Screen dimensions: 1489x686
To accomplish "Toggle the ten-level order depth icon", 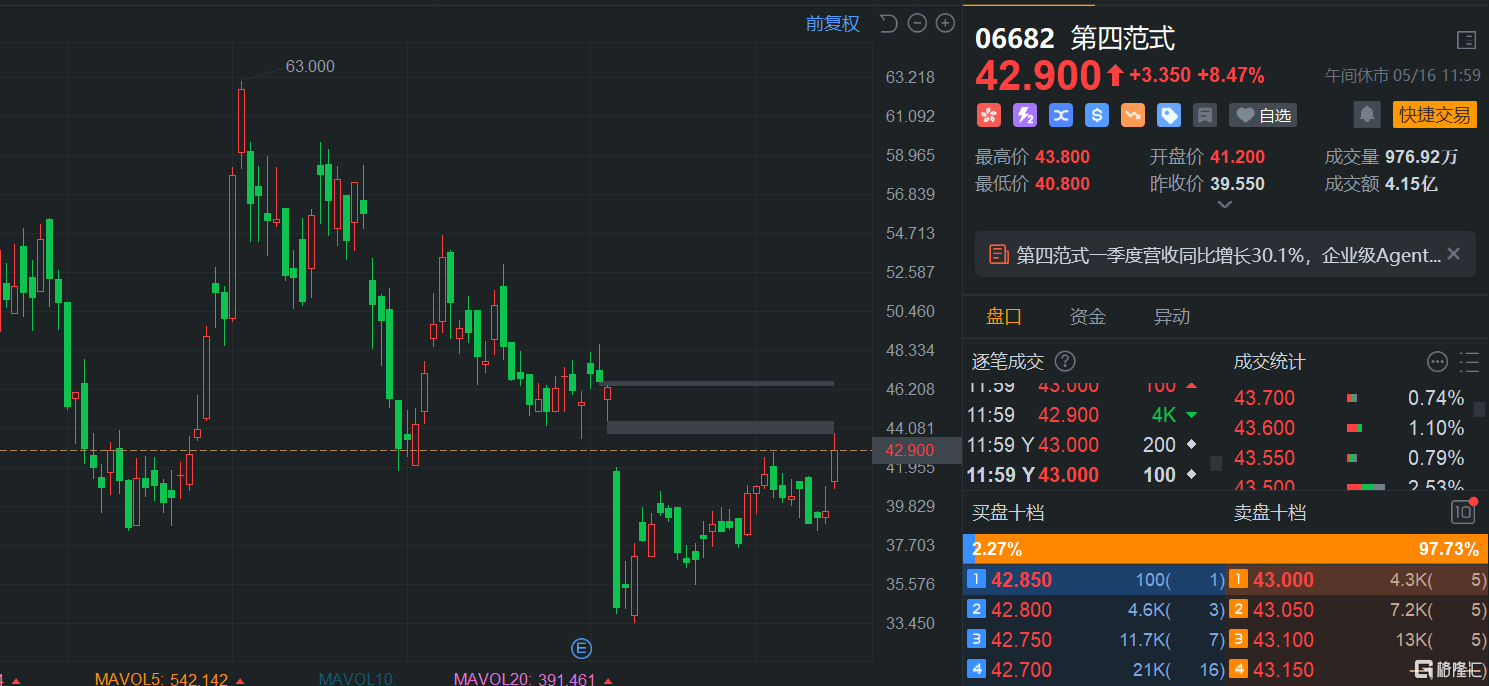I will 1463,512.
